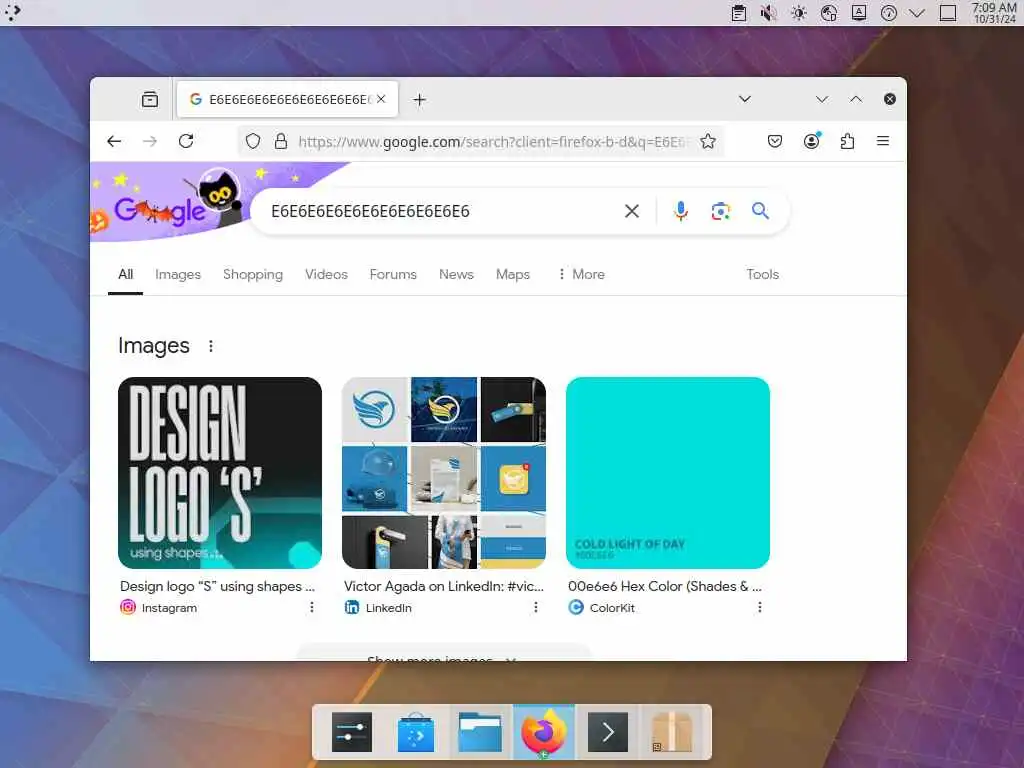The height and width of the screenshot is (768, 1024).
Task: Open Images section three-dot menu
Action: pyautogui.click(x=211, y=346)
